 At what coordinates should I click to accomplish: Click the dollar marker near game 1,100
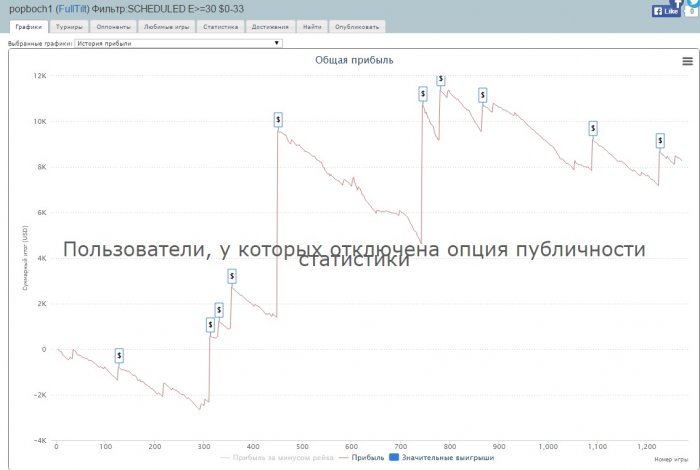593,129
